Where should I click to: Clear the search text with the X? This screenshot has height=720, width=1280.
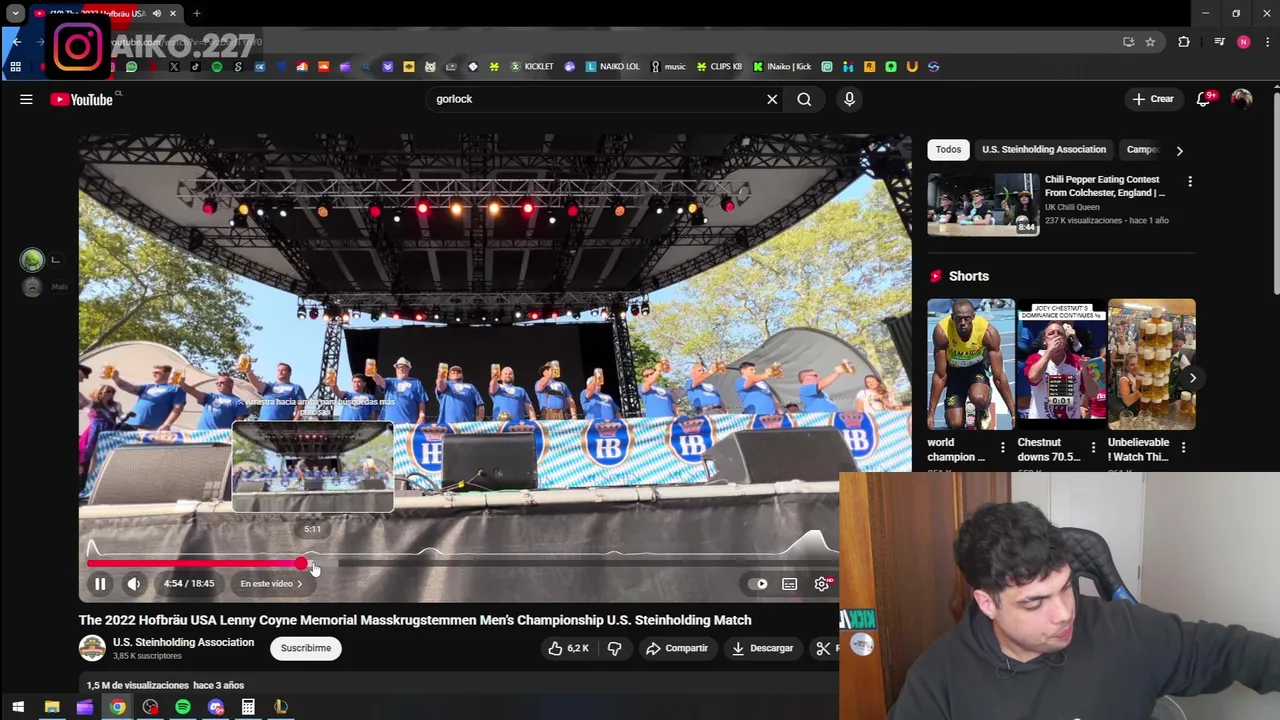(x=772, y=99)
